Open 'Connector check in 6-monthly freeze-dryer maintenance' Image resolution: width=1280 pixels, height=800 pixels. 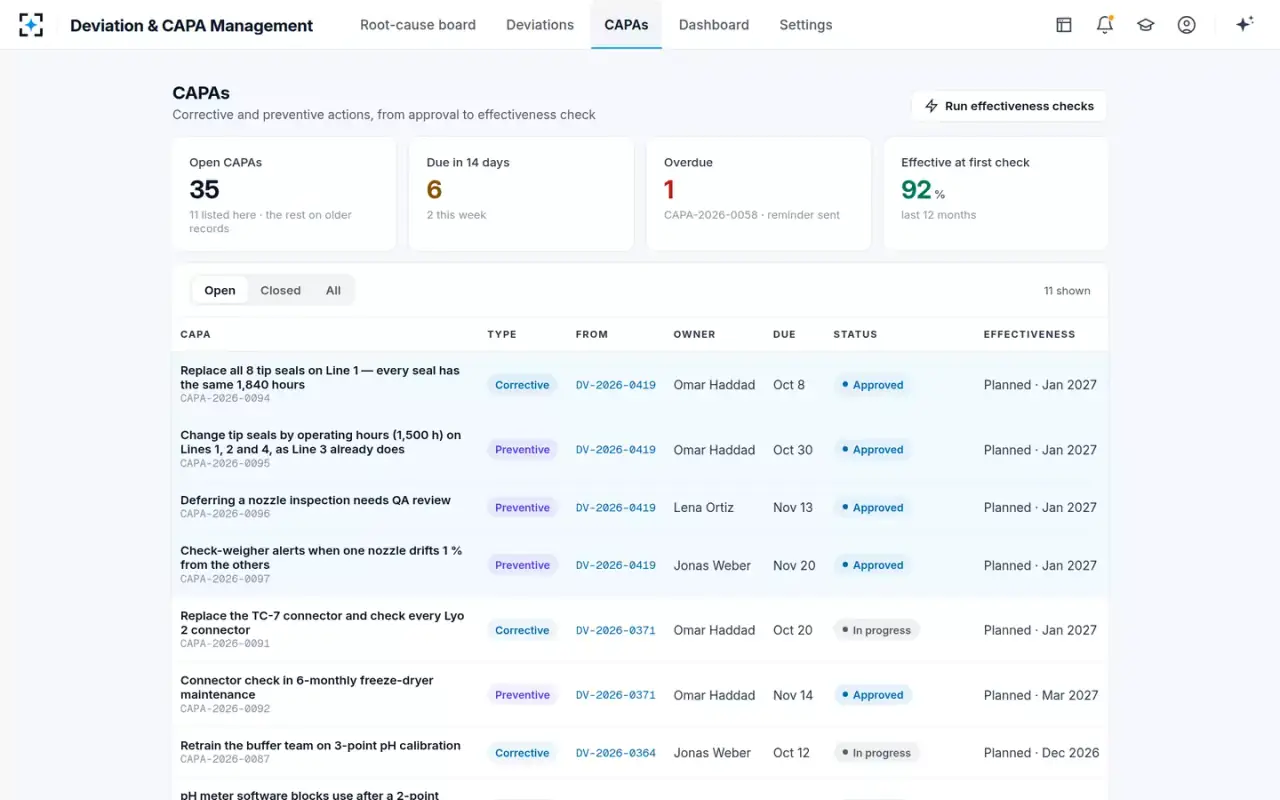click(x=307, y=687)
